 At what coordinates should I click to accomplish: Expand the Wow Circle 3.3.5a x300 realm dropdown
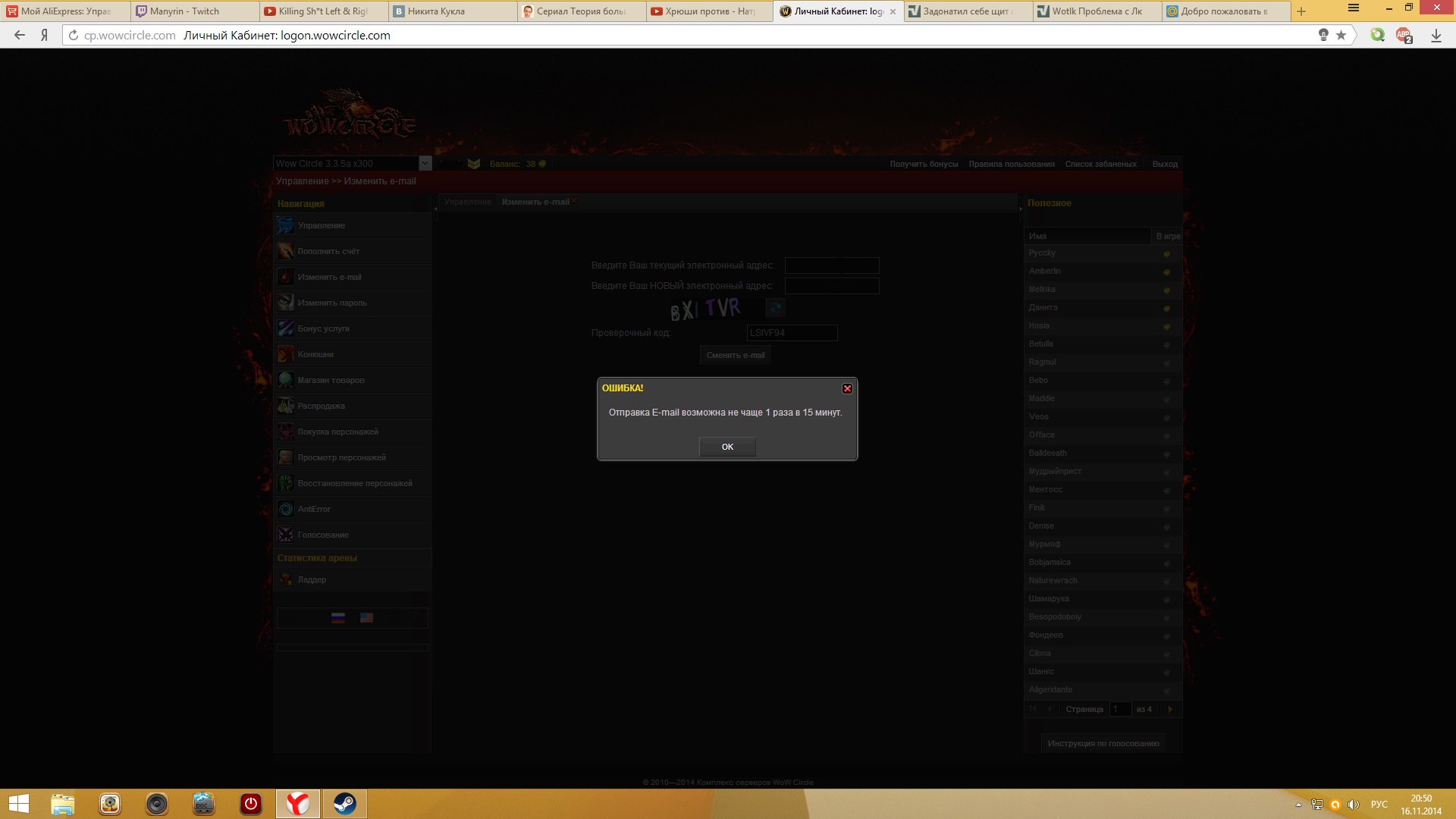point(425,163)
